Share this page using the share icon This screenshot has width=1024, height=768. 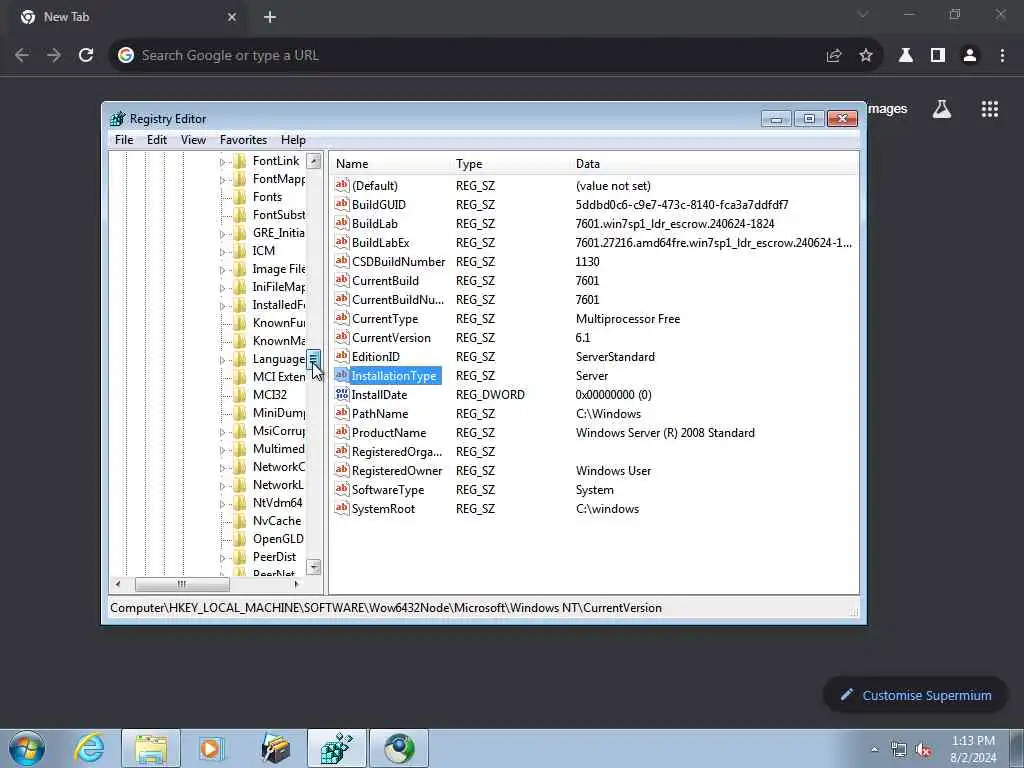pyautogui.click(x=834, y=56)
